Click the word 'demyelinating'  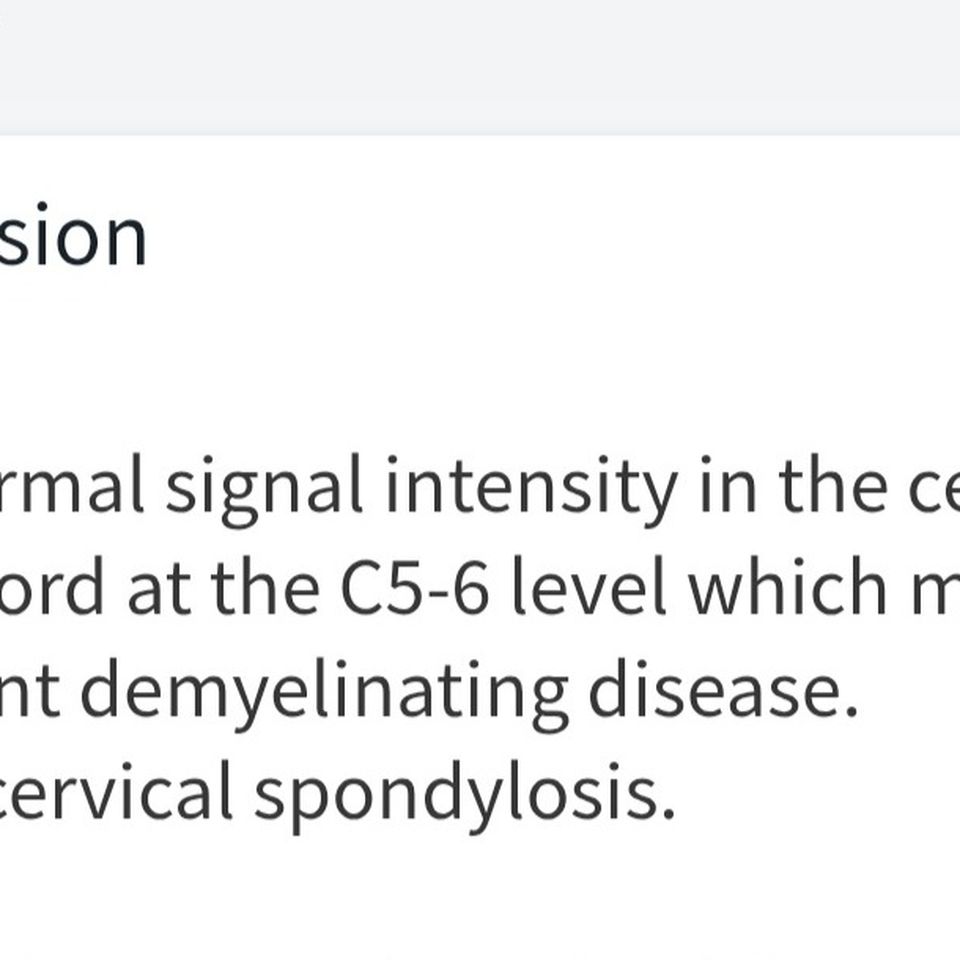click(324, 694)
